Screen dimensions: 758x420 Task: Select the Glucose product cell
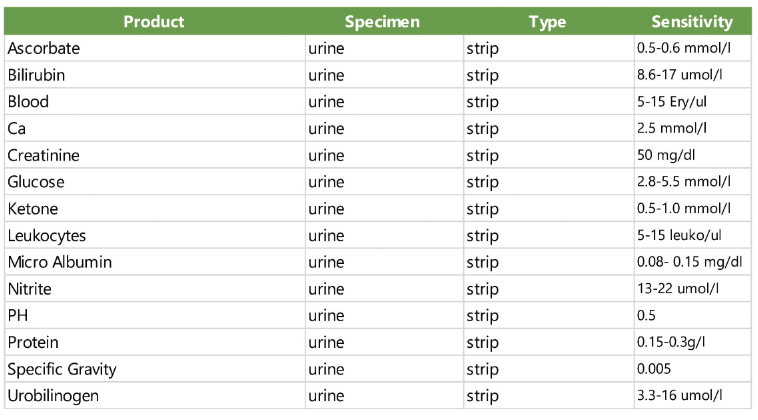[x=155, y=182]
